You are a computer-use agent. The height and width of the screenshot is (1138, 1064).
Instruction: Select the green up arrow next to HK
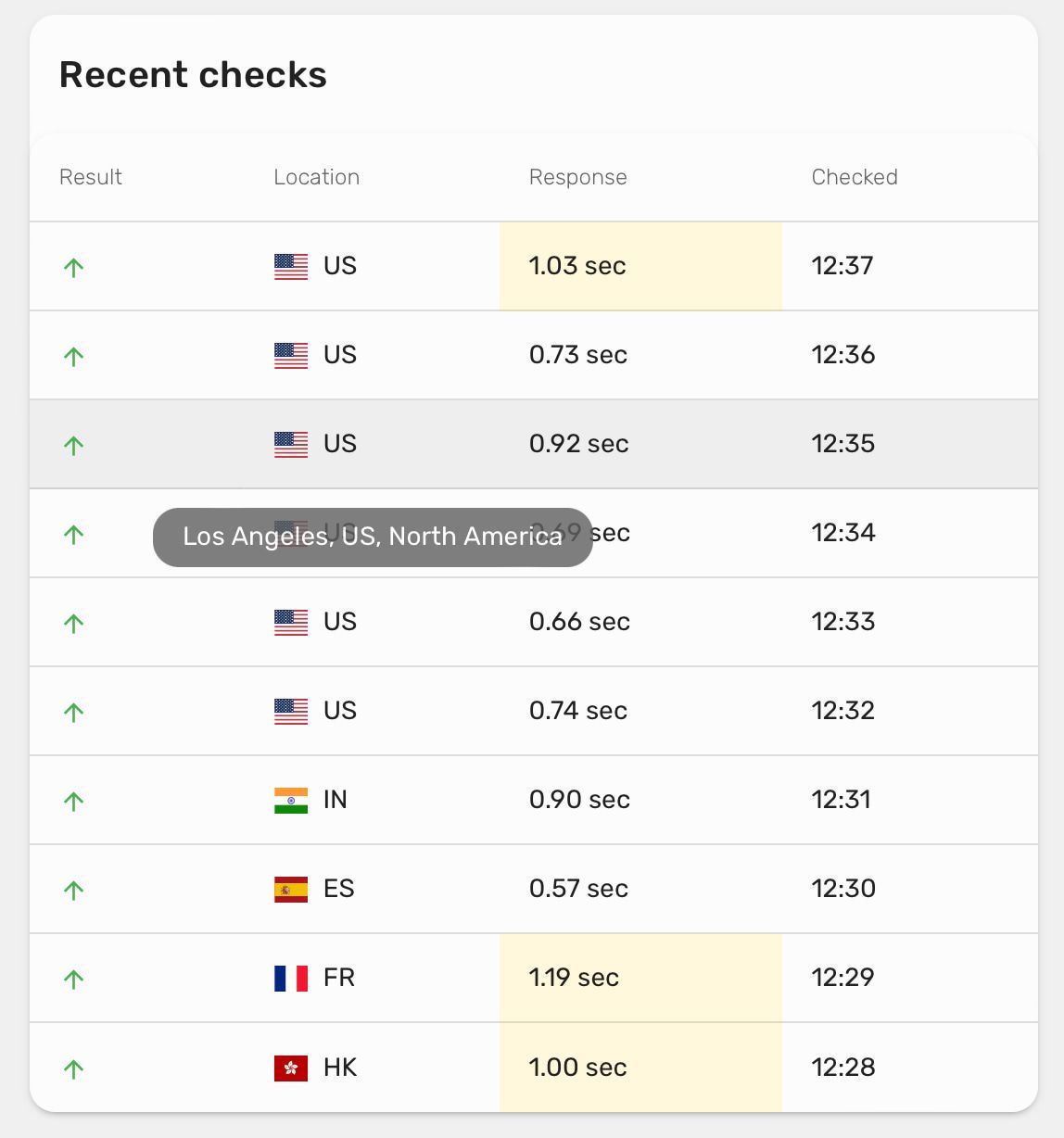point(74,1067)
